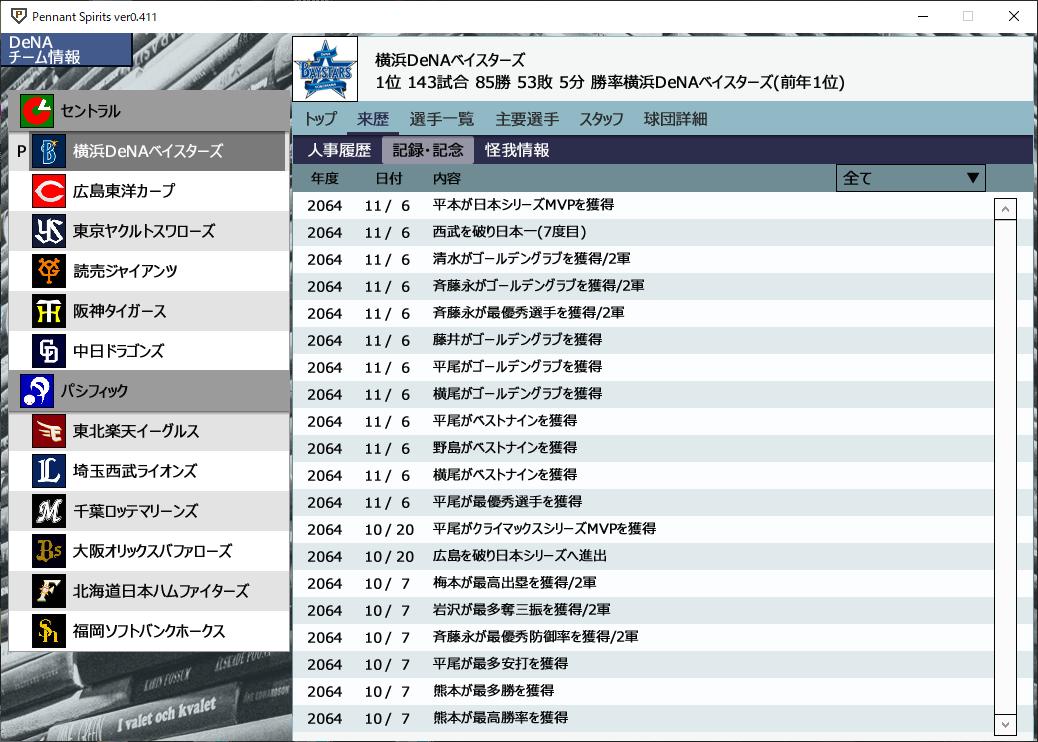Screen dimensions: 1038x742
Task: Click the パシフィック league header
Action: (x=149, y=391)
